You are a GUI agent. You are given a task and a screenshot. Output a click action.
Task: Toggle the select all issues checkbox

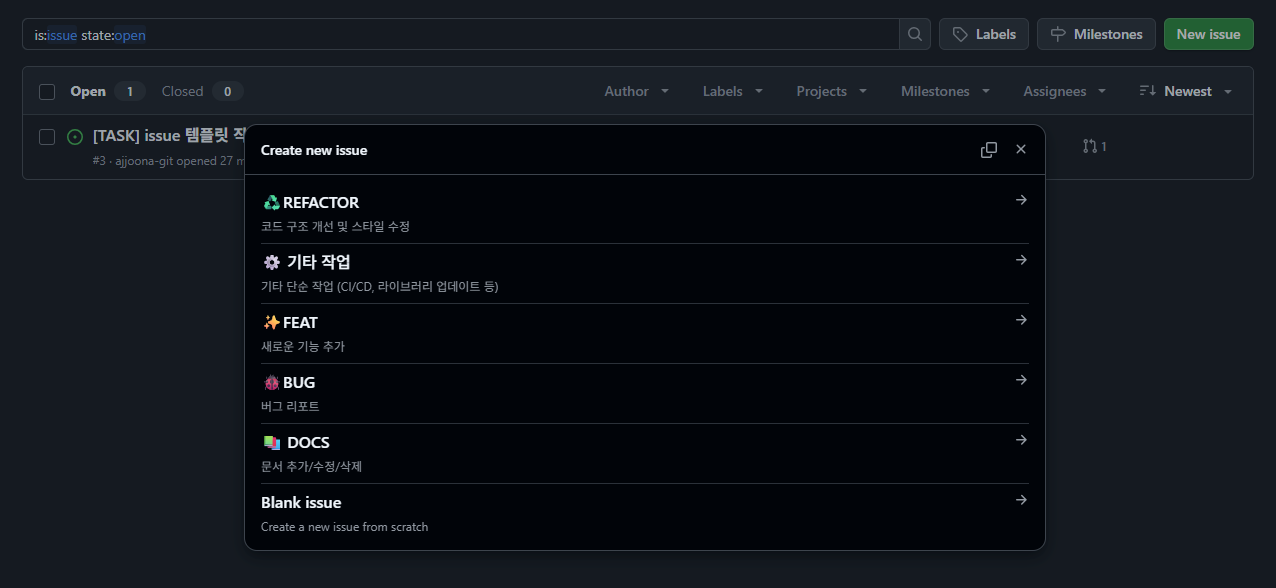click(x=47, y=92)
